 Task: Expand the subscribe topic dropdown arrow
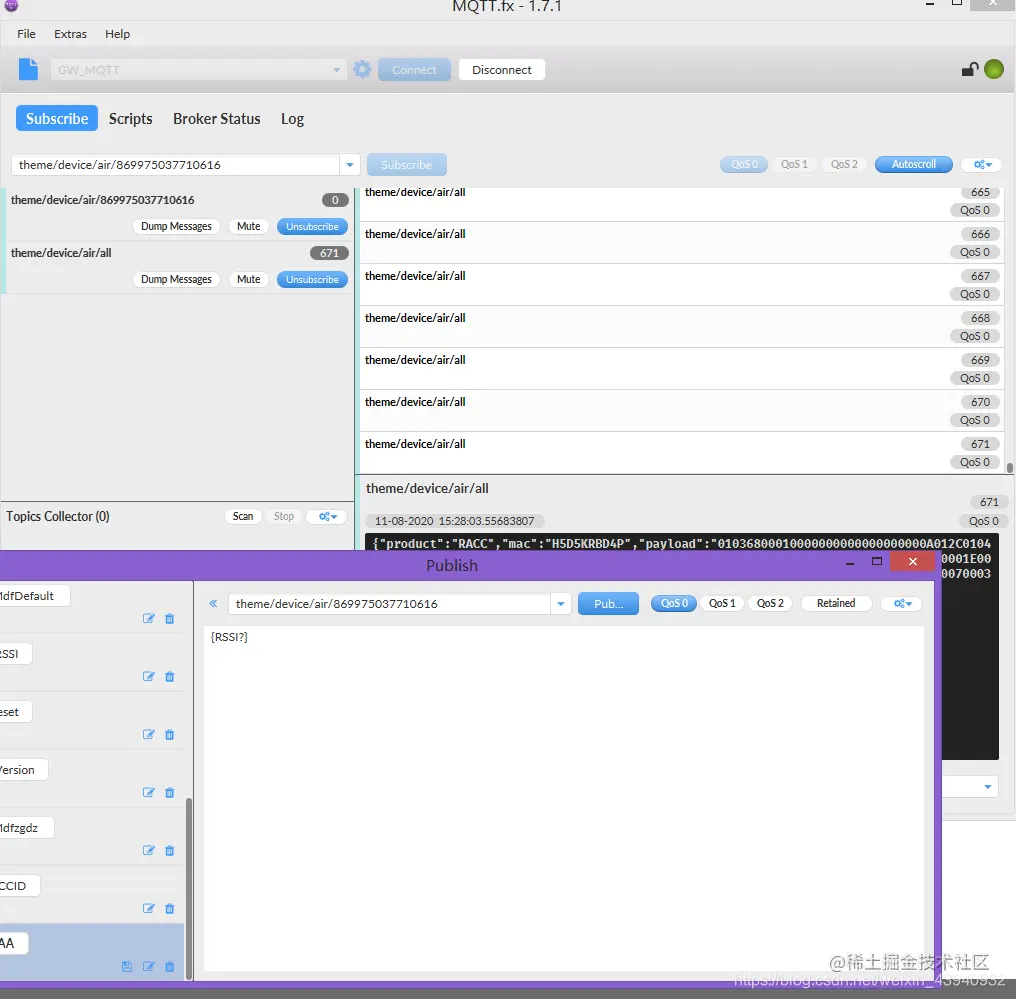(350, 165)
